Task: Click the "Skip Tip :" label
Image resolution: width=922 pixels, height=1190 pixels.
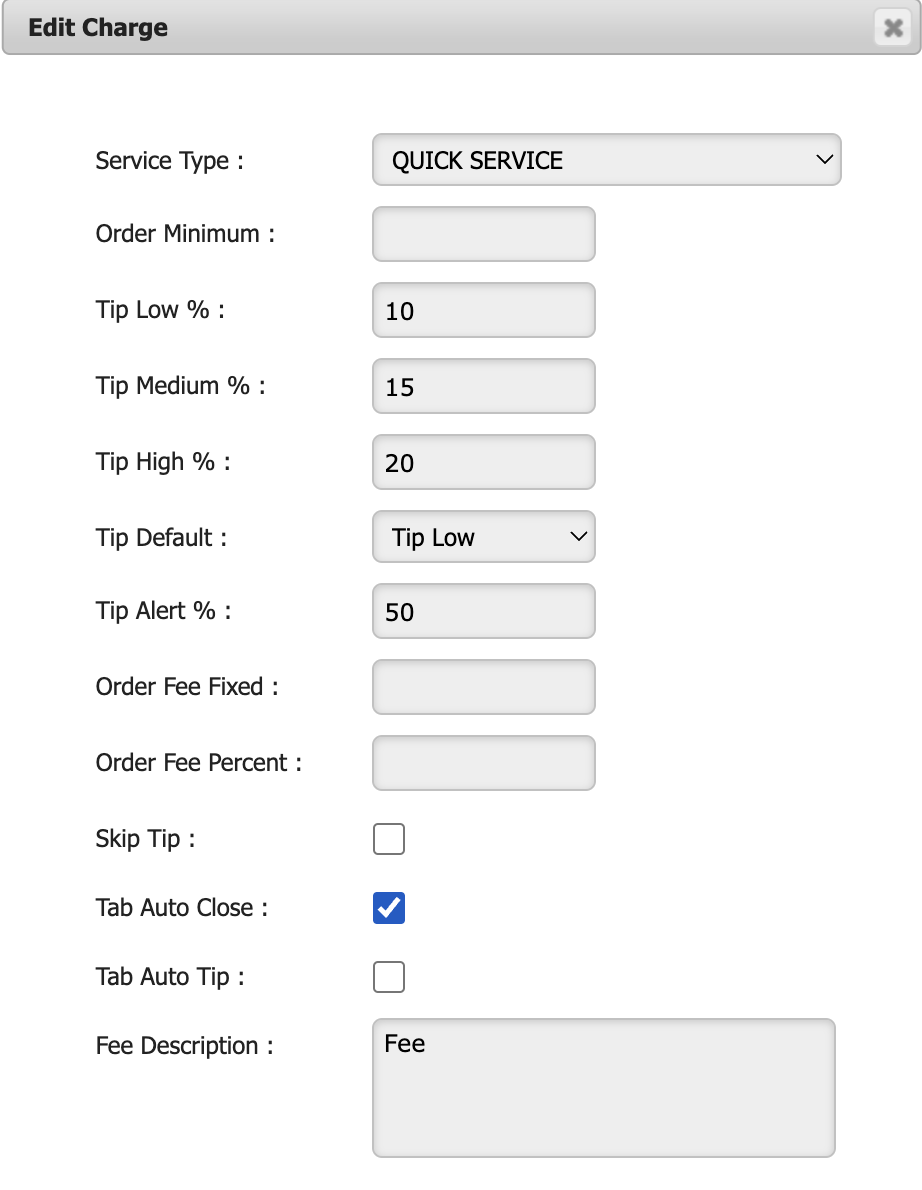Action: (x=145, y=839)
